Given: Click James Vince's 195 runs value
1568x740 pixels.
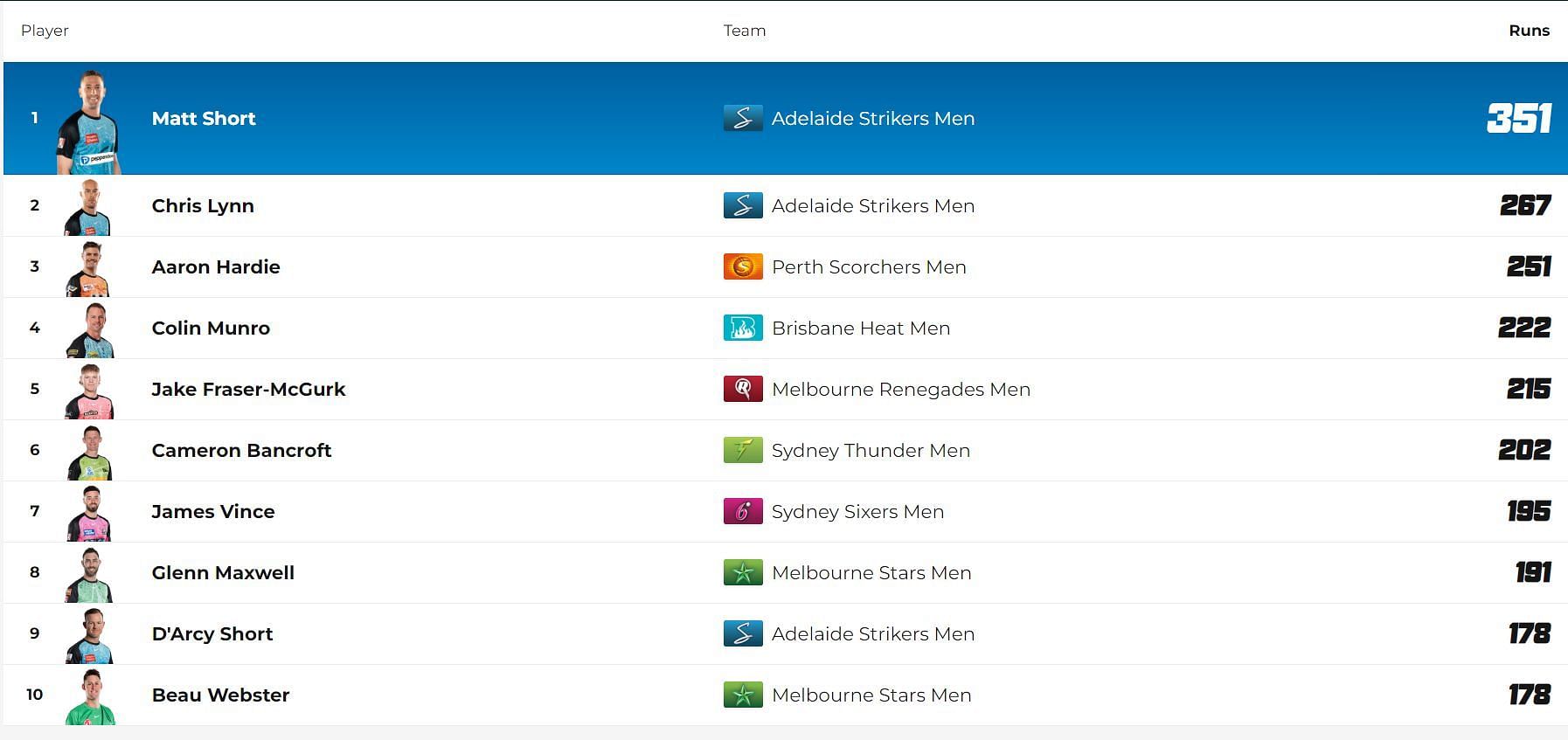Looking at the screenshot, I should [x=1529, y=511].
